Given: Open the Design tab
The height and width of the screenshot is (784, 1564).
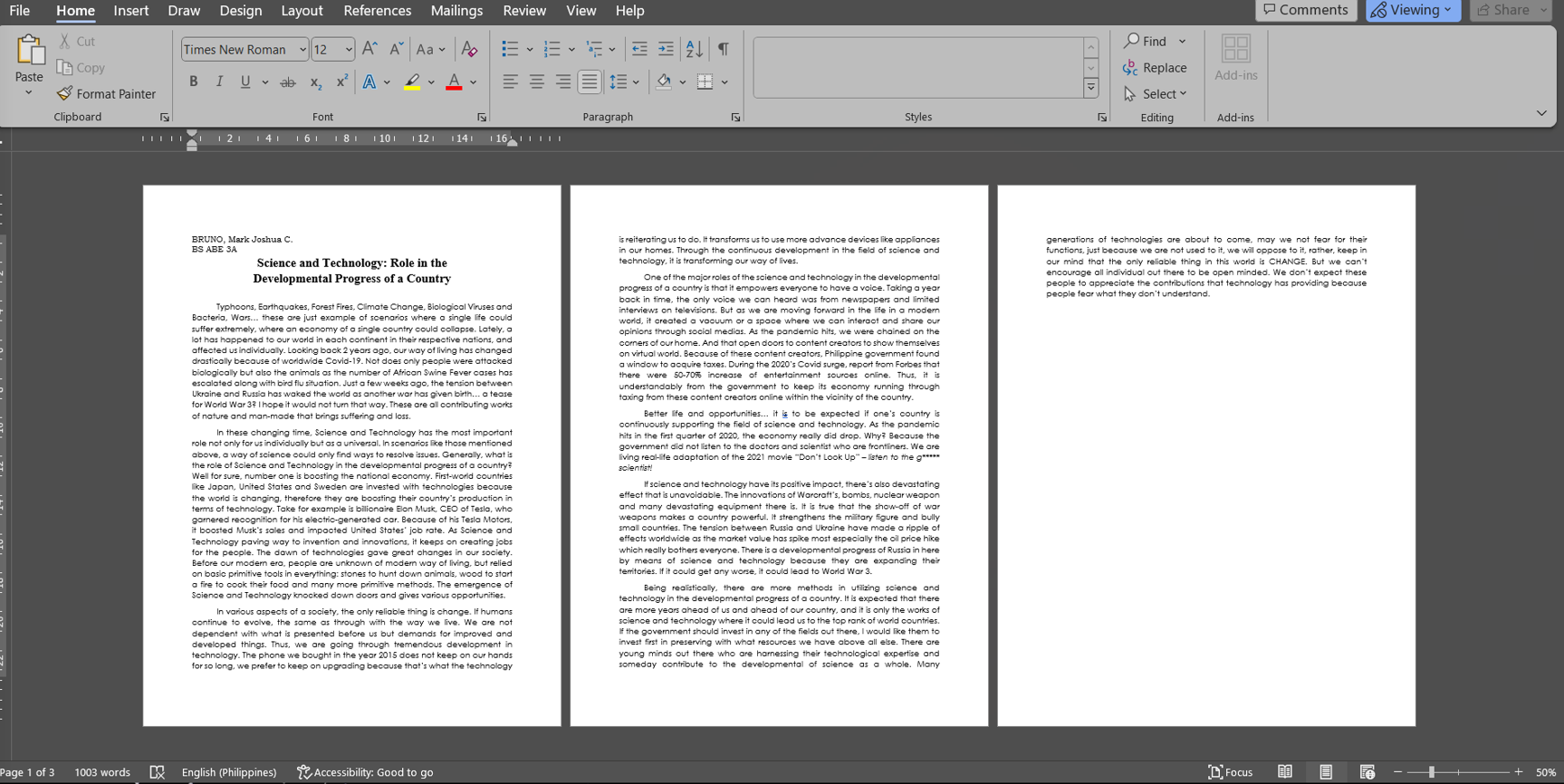Looking at the screenshot, I should [x=241, y=11].
